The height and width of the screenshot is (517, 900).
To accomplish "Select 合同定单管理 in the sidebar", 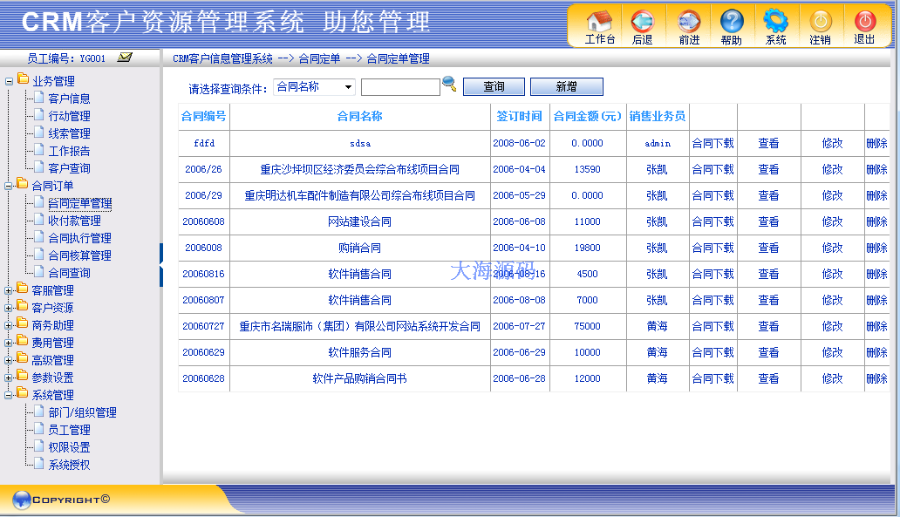I will pyautogui.click(x=80, y=203).
